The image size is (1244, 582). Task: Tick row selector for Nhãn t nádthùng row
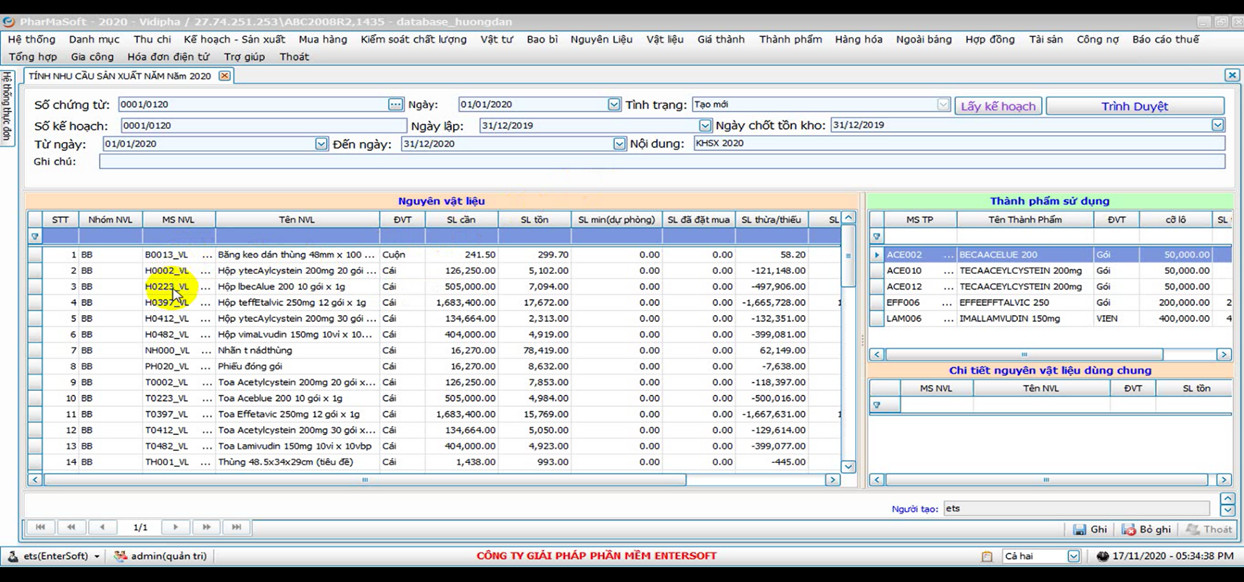tap(35, 351)
